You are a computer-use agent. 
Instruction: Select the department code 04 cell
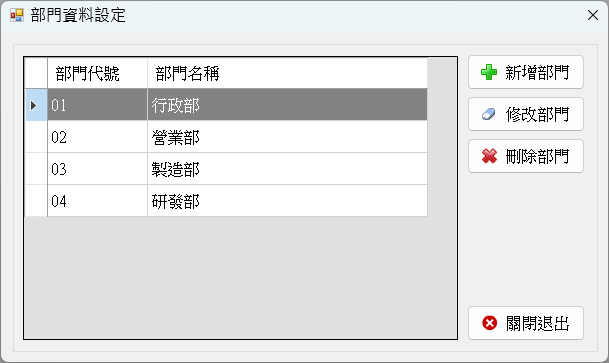[97, 201]
